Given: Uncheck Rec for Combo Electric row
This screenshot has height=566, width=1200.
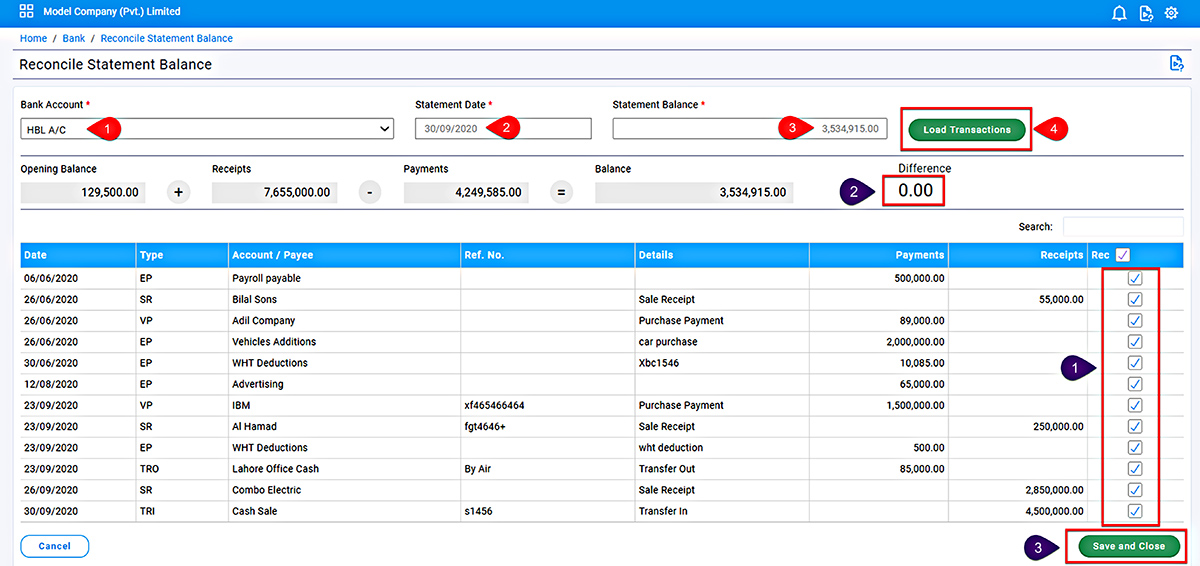Looking at the screenshot, I should click(x=1134, y=490).
